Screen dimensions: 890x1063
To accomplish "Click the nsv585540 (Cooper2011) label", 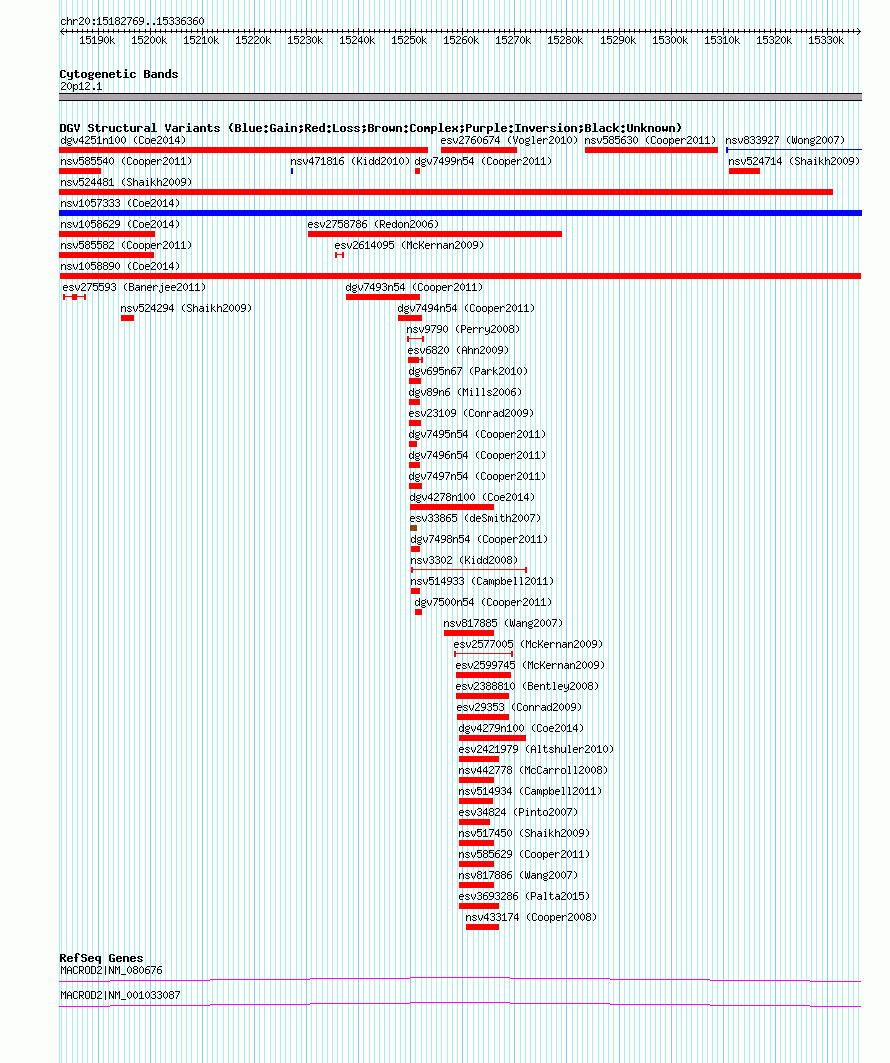I will [x=126, y=161].
